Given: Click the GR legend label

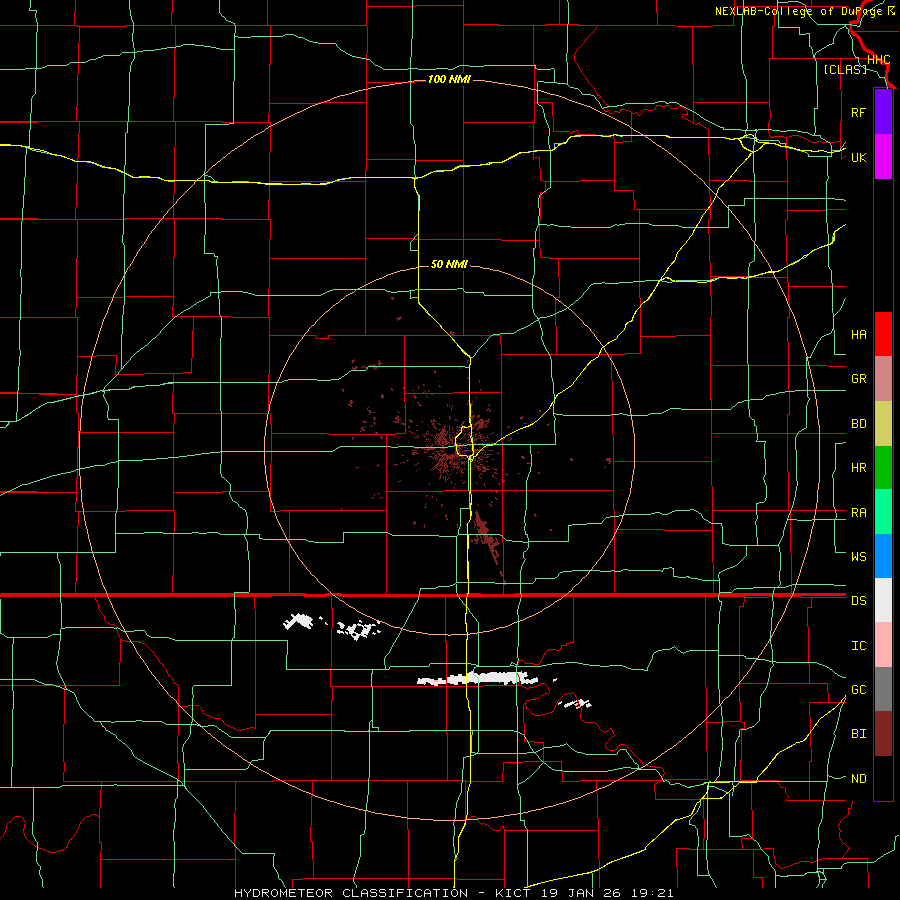Looking at the screenshot, I should coord(858,379).
